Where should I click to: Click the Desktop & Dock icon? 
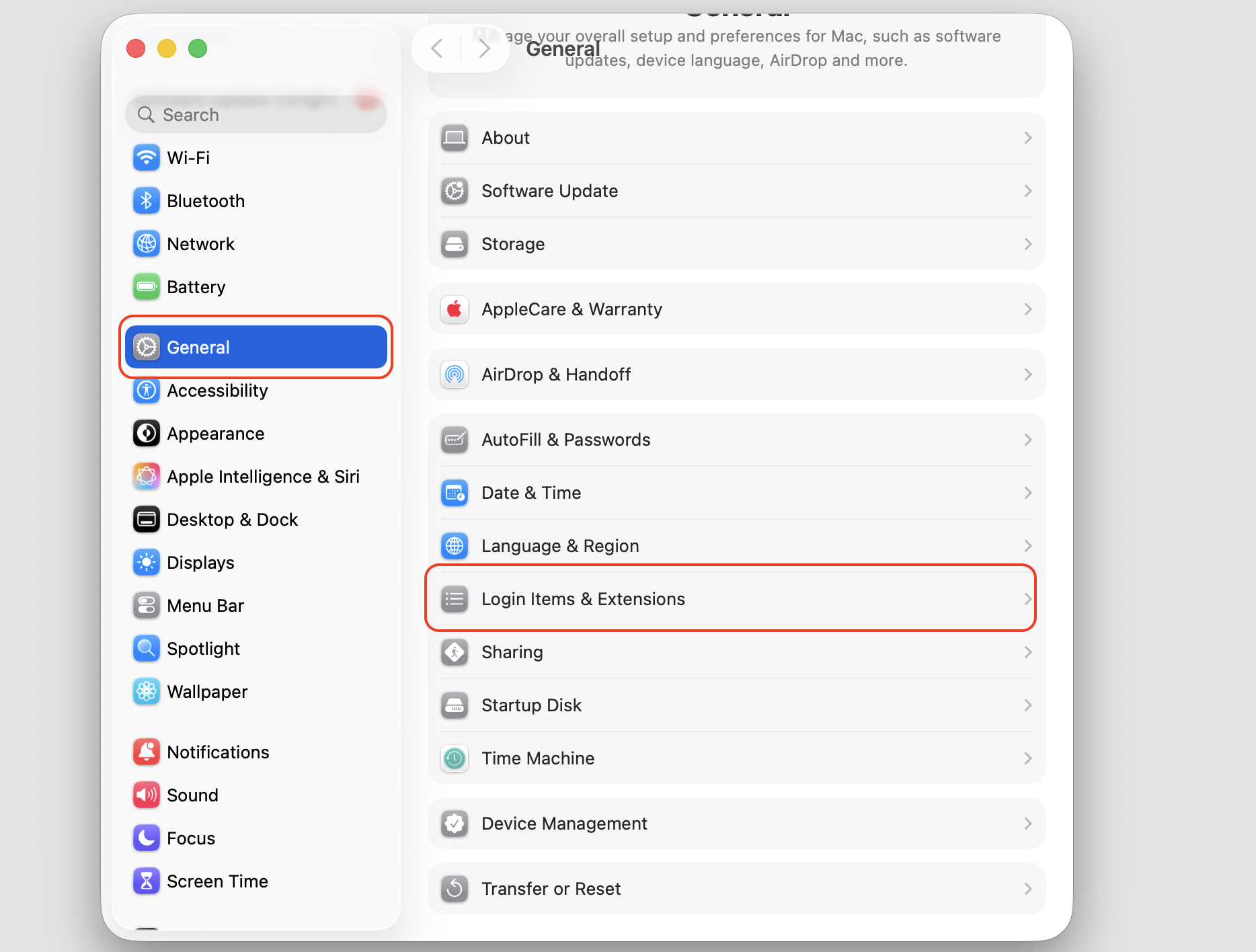pyautogui.click(x=147, y=520)
